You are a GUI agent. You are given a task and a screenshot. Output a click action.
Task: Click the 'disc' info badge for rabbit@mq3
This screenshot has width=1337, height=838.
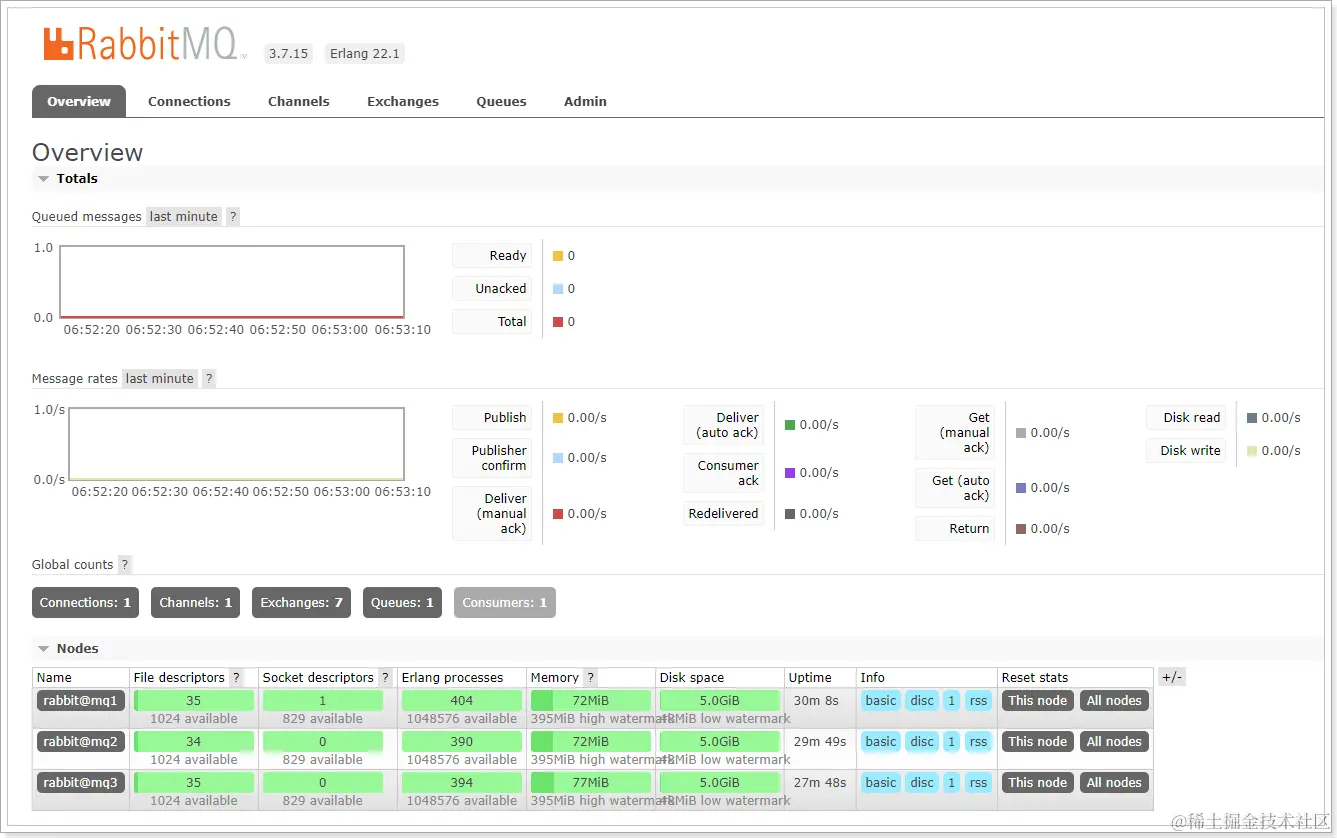pos(922,782)
